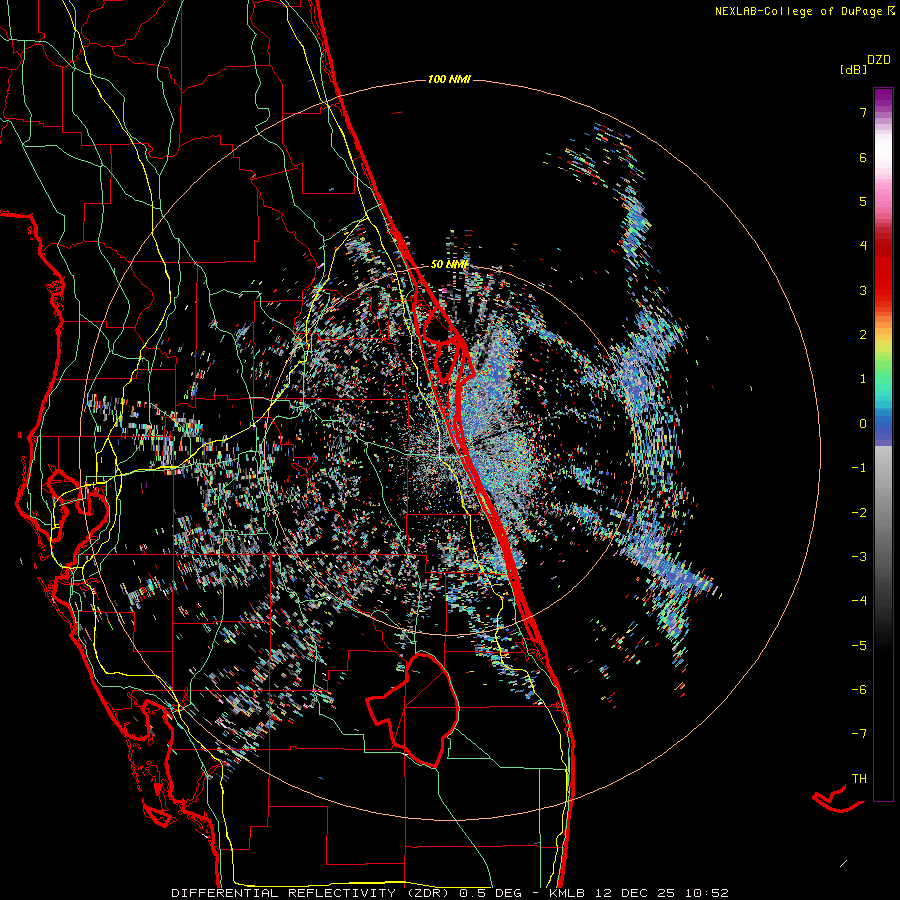Click the TH threshold label on the scale
Viewport: 900px width, 900px height.
[x=859, y=778]
